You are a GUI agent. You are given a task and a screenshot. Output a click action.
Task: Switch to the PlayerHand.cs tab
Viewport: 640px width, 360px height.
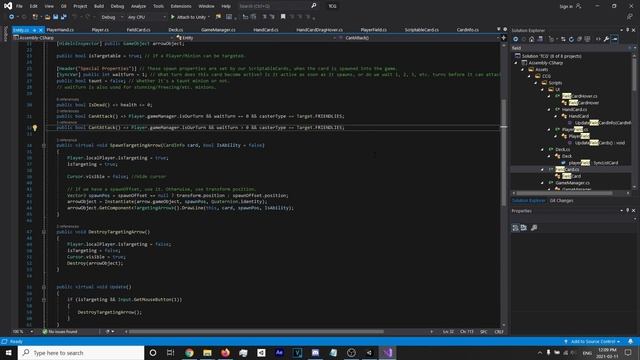[x=60, y=30]
